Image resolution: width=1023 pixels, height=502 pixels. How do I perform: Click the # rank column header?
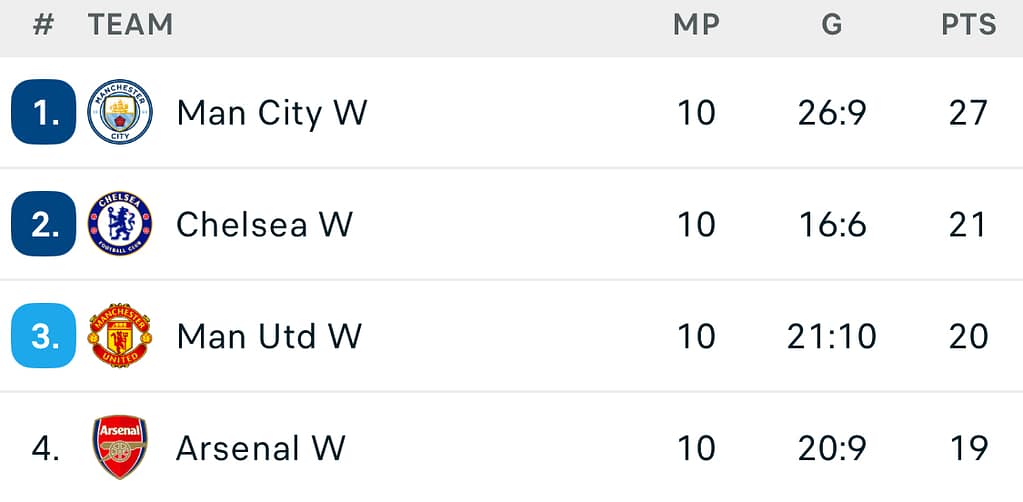[43, 25]
